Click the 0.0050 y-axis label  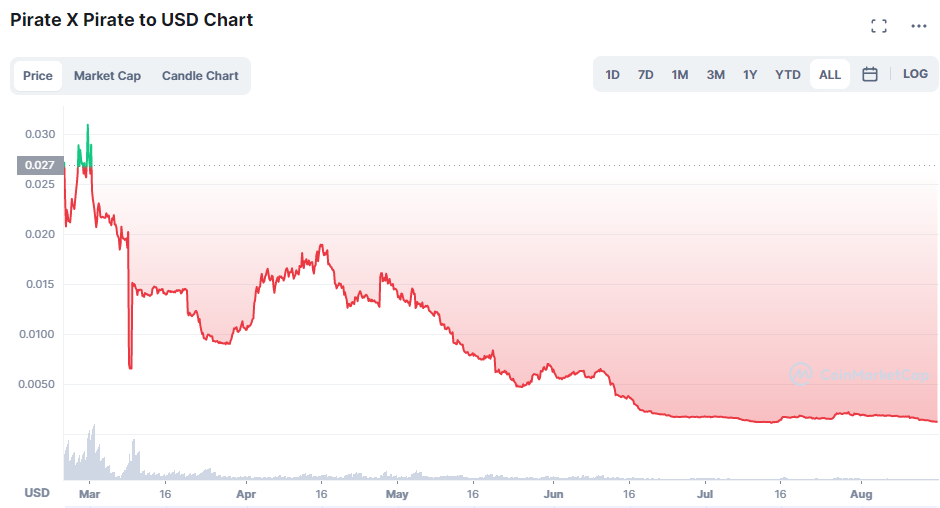coord(37,384)
